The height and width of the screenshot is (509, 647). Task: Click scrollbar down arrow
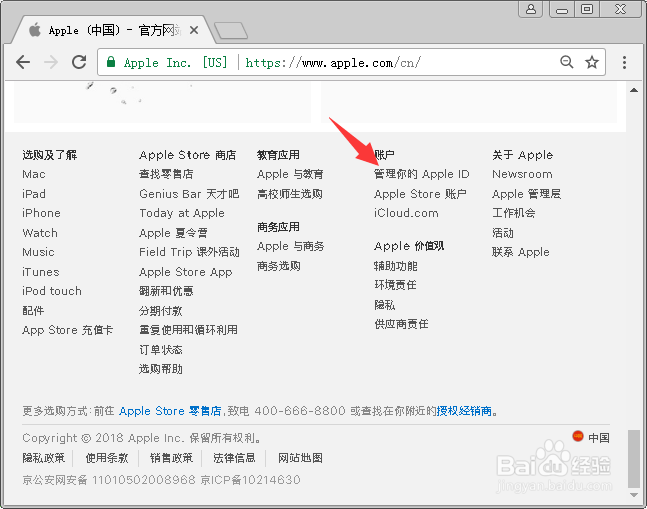pos(634,495)
